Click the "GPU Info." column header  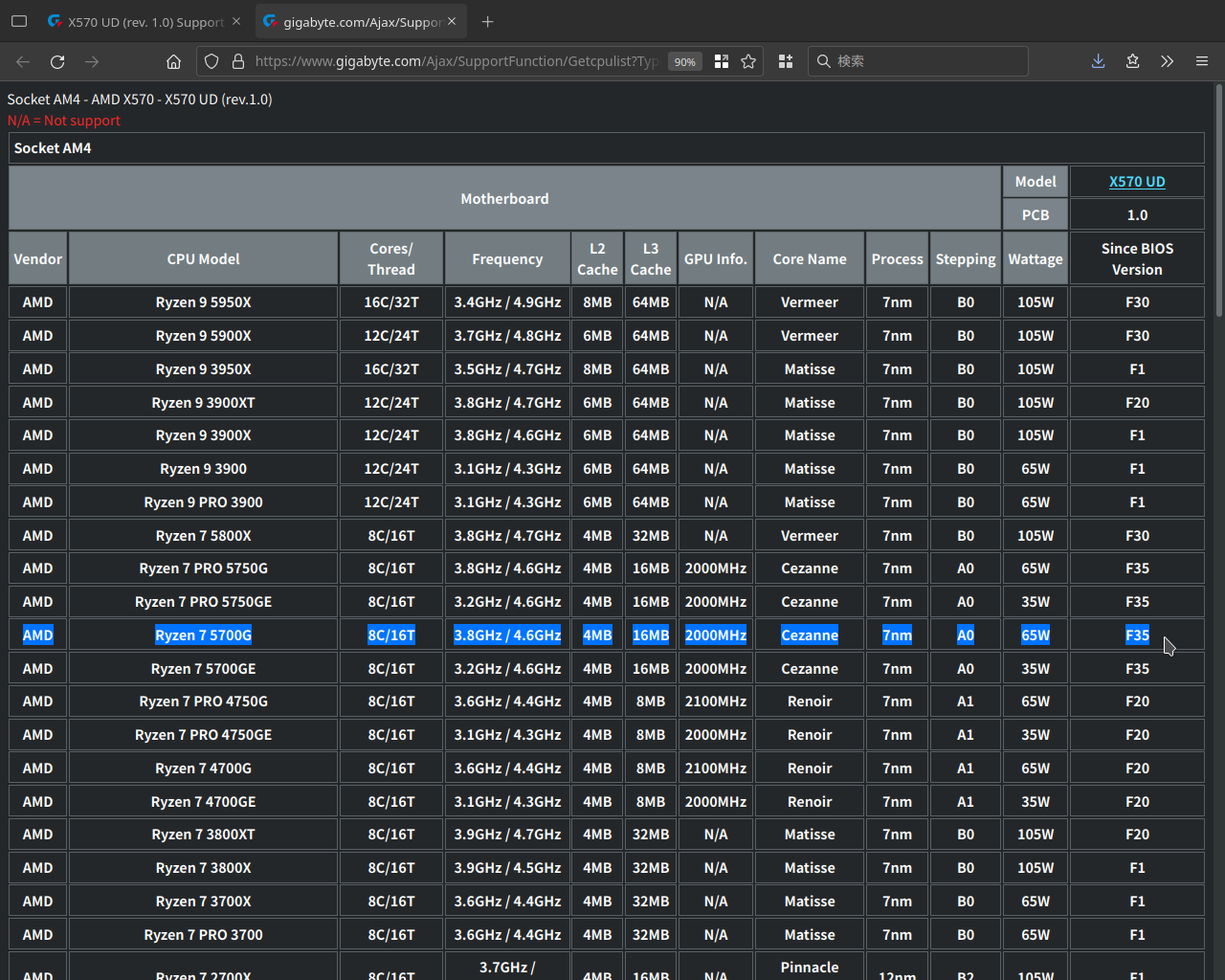pyautogui.click(x=716, y=258)
